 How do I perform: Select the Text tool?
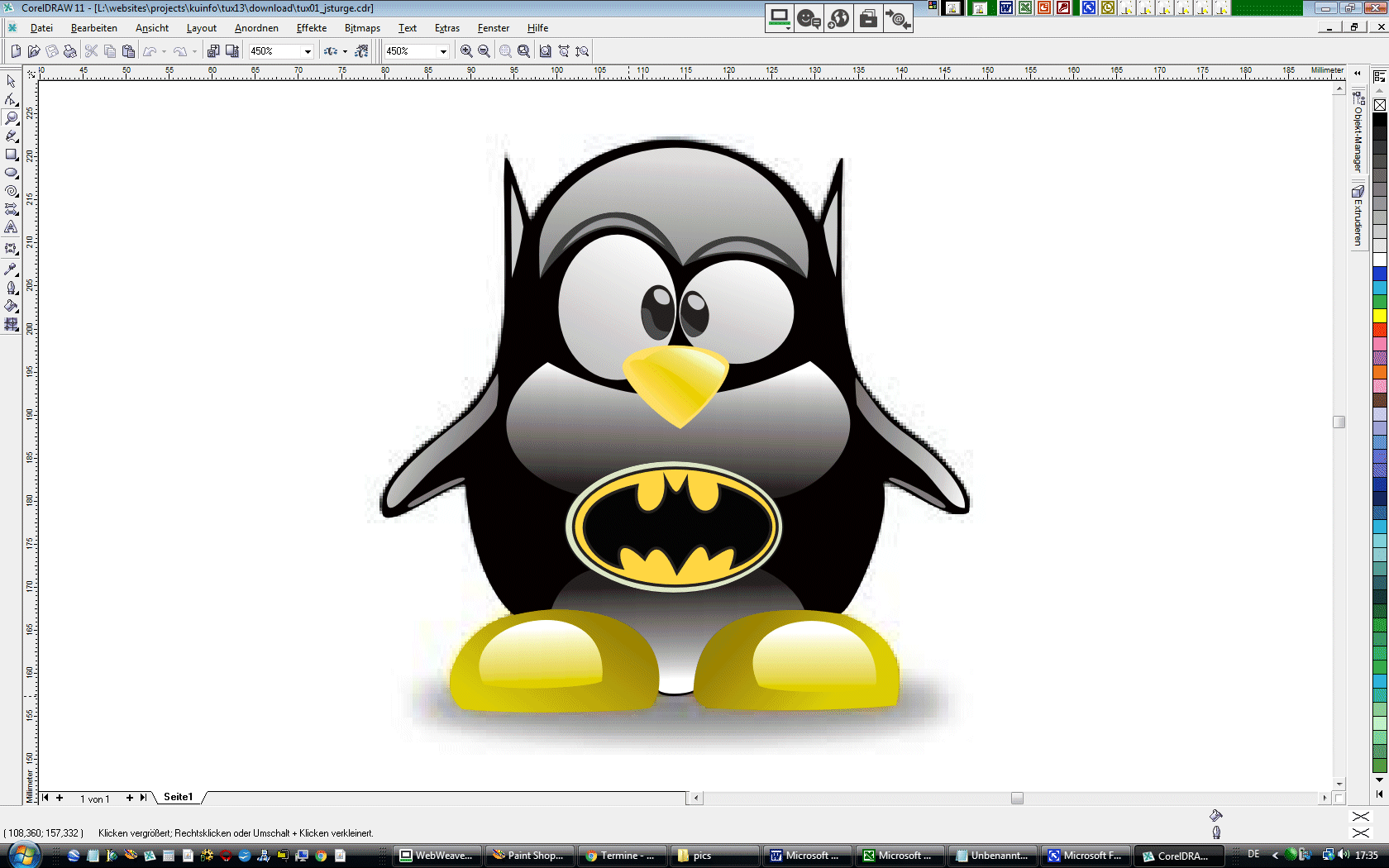coord(11,227)
